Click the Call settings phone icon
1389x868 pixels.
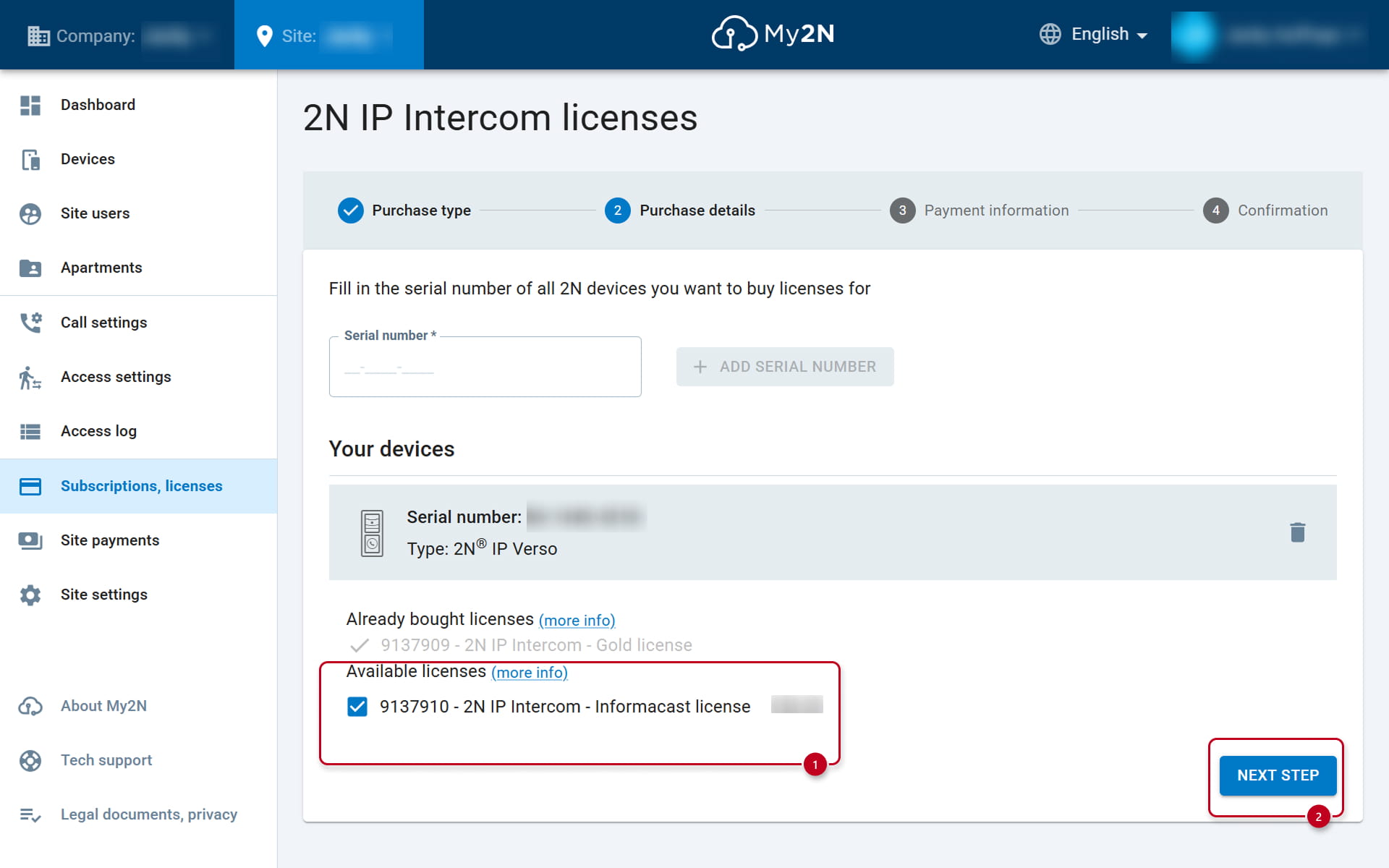click(x=30, y=323)
